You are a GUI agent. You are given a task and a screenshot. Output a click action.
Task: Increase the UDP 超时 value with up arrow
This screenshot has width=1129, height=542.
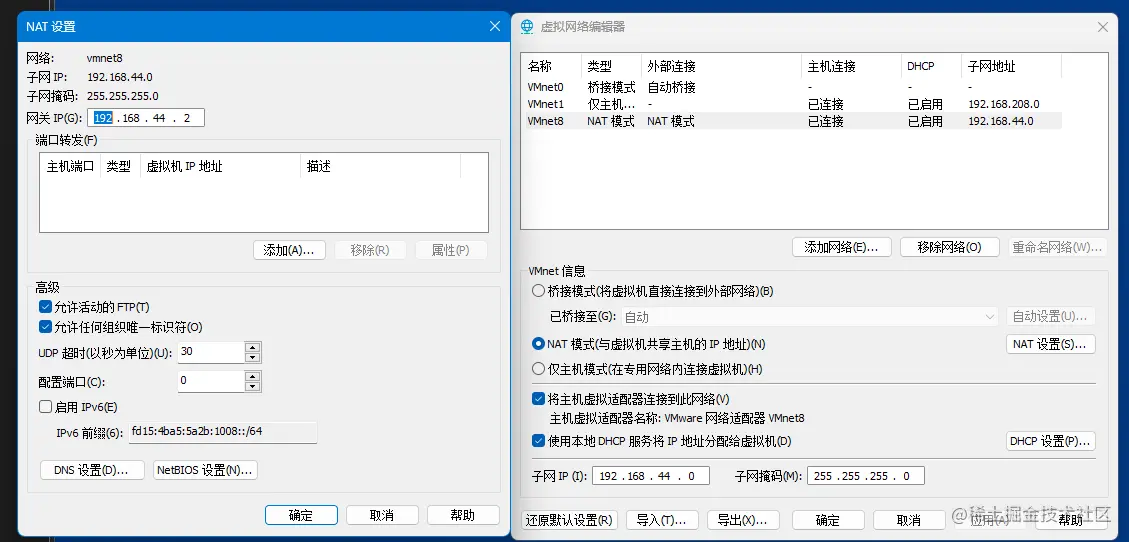coord(252,348)
